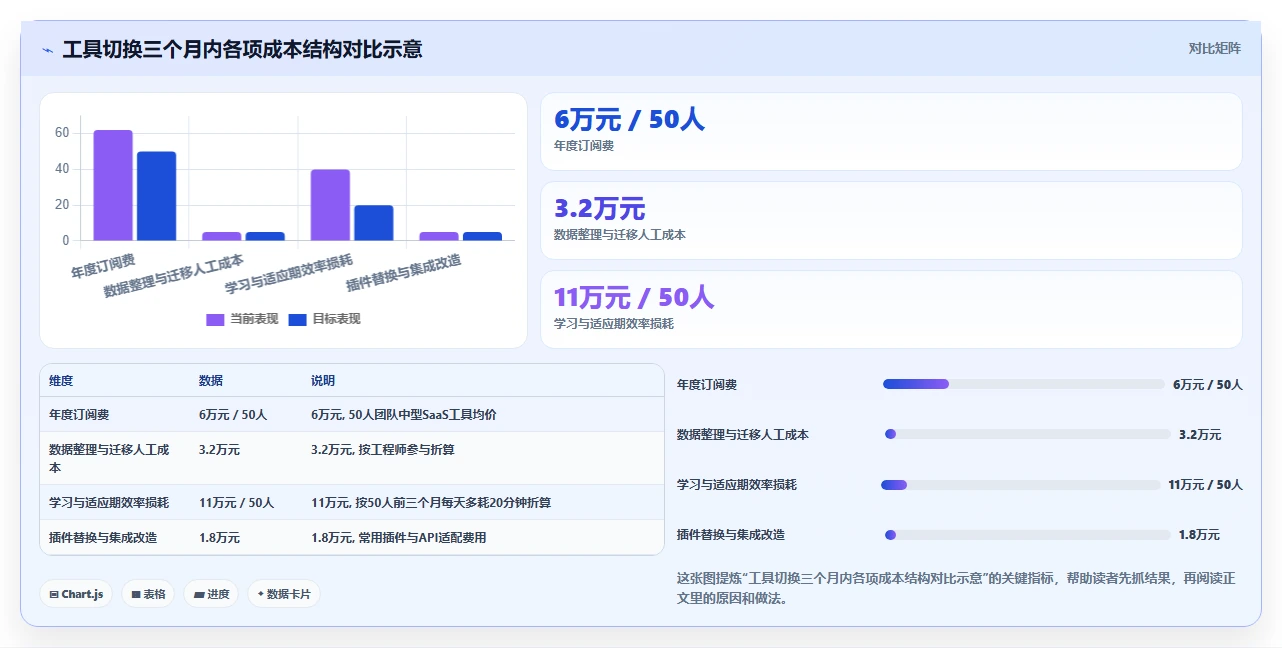Click the 进度 tag chip

[211, 594]
